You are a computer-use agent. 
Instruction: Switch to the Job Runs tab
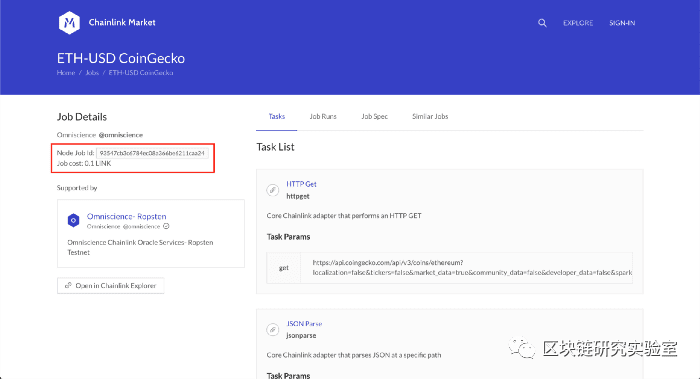pyautogui.click(x=323, y=117)
